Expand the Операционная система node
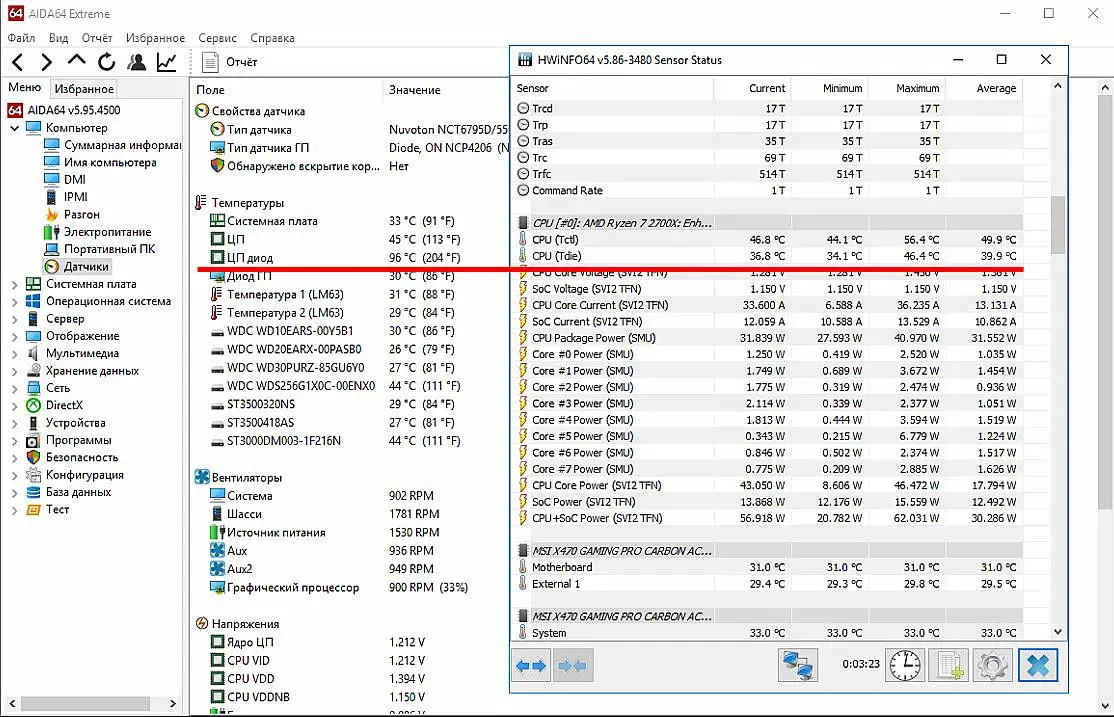 [14, 301]
